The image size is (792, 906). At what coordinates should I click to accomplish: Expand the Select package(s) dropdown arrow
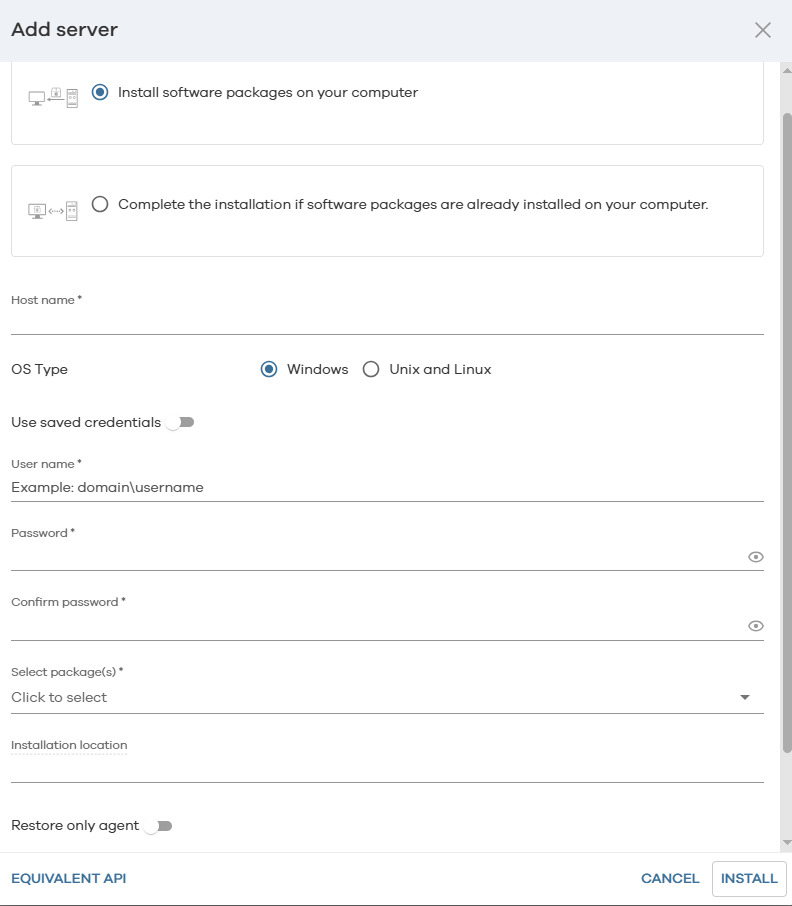click(x=745, y=697)
